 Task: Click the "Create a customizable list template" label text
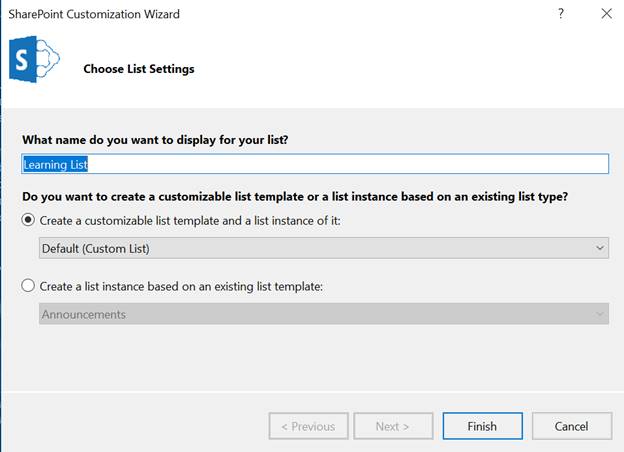[x=190, y=220]
